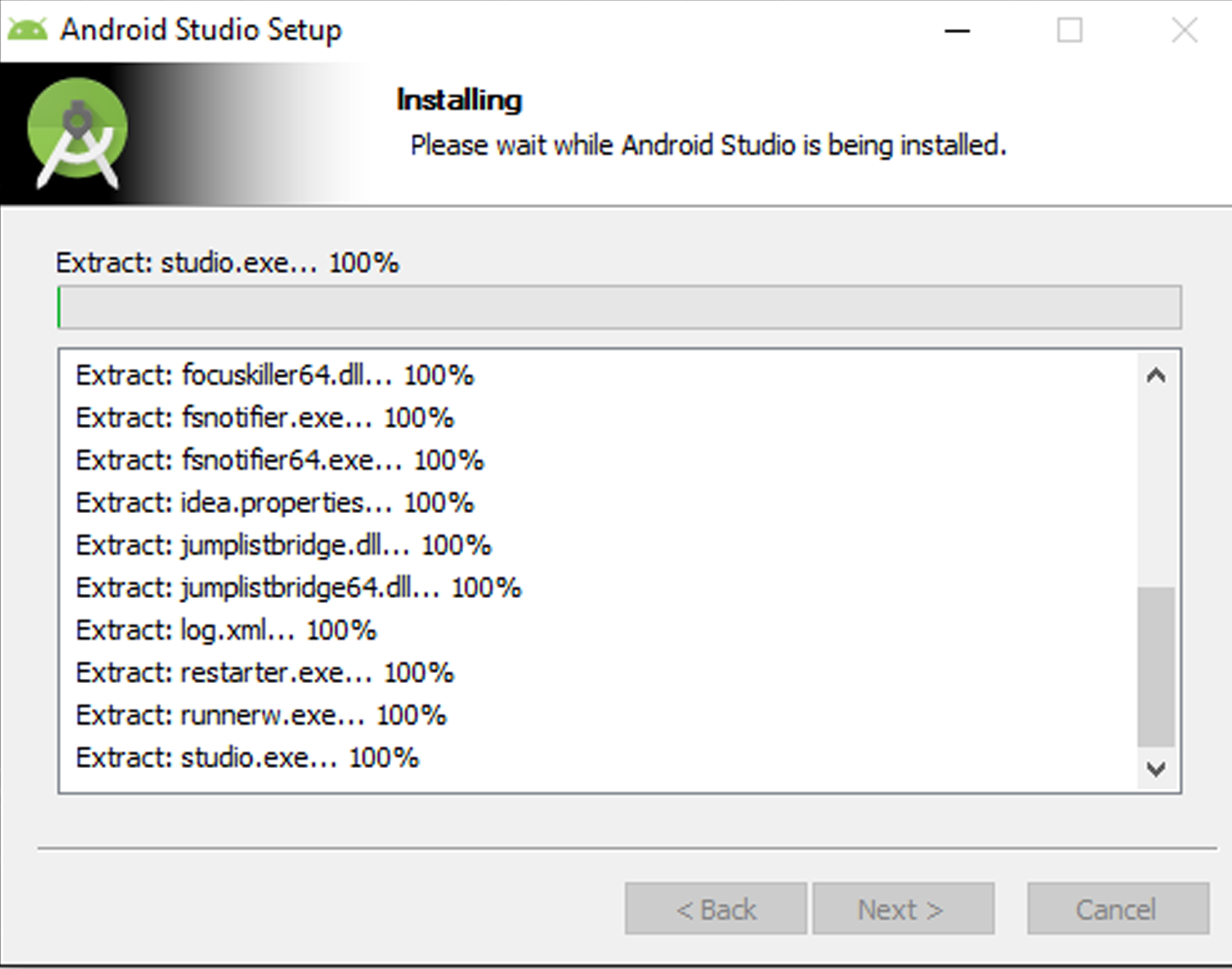Select the idea.properties extract log entry
The image size is (1232, 969).
(275, 503)
